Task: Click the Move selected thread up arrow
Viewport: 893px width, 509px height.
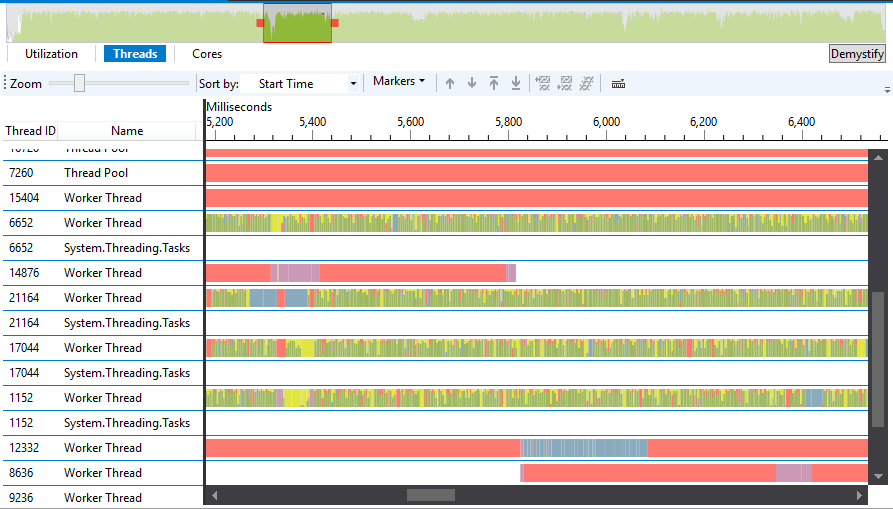Action: point(450,84)
